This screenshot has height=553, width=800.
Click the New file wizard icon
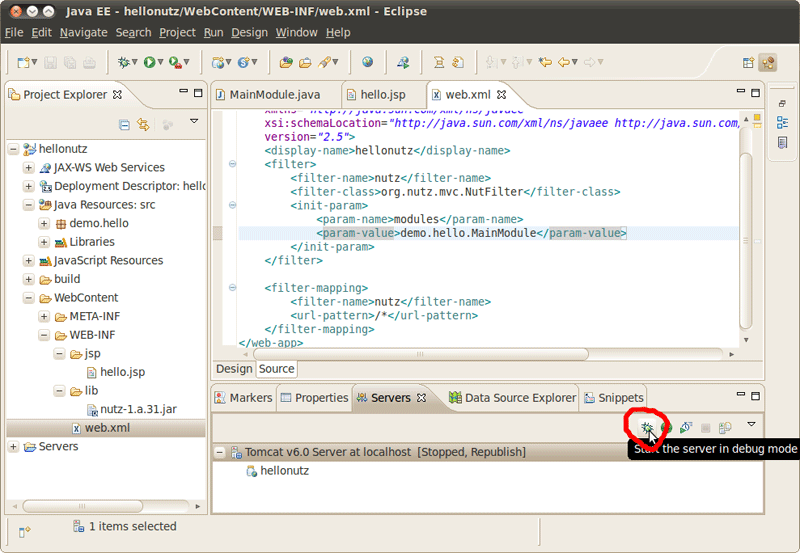point(23,62)
